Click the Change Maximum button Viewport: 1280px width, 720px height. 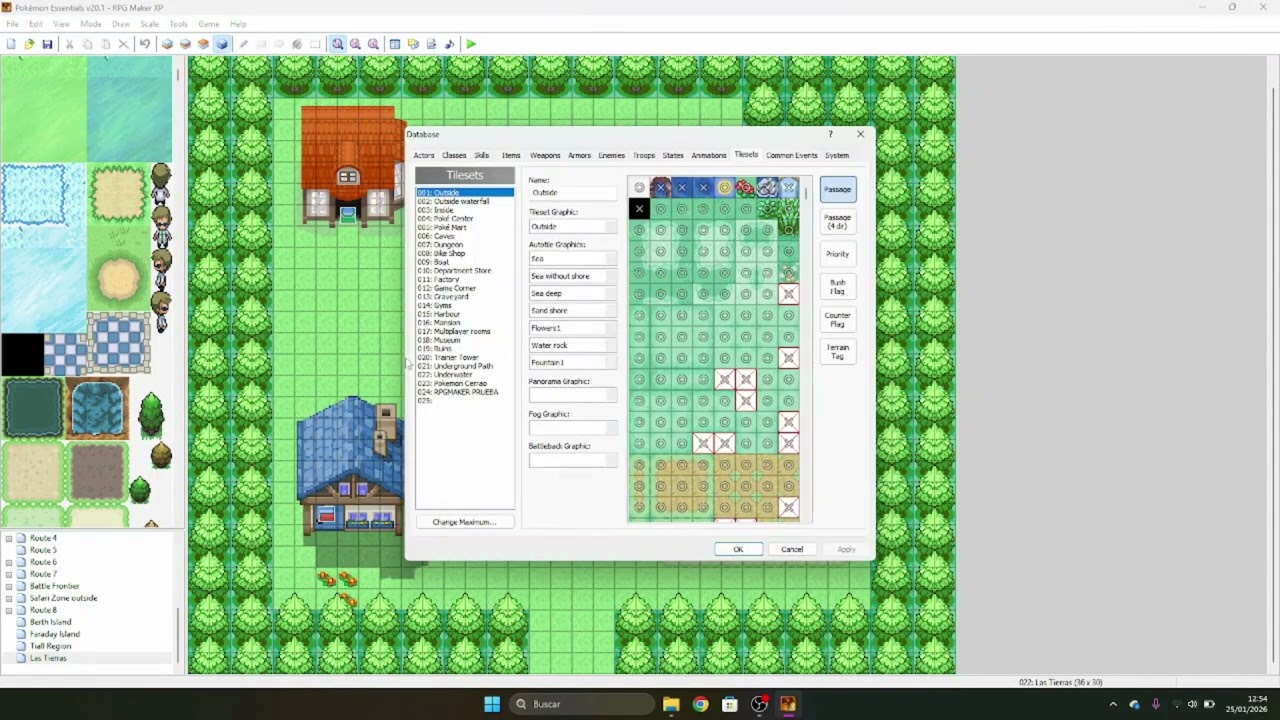464,522
